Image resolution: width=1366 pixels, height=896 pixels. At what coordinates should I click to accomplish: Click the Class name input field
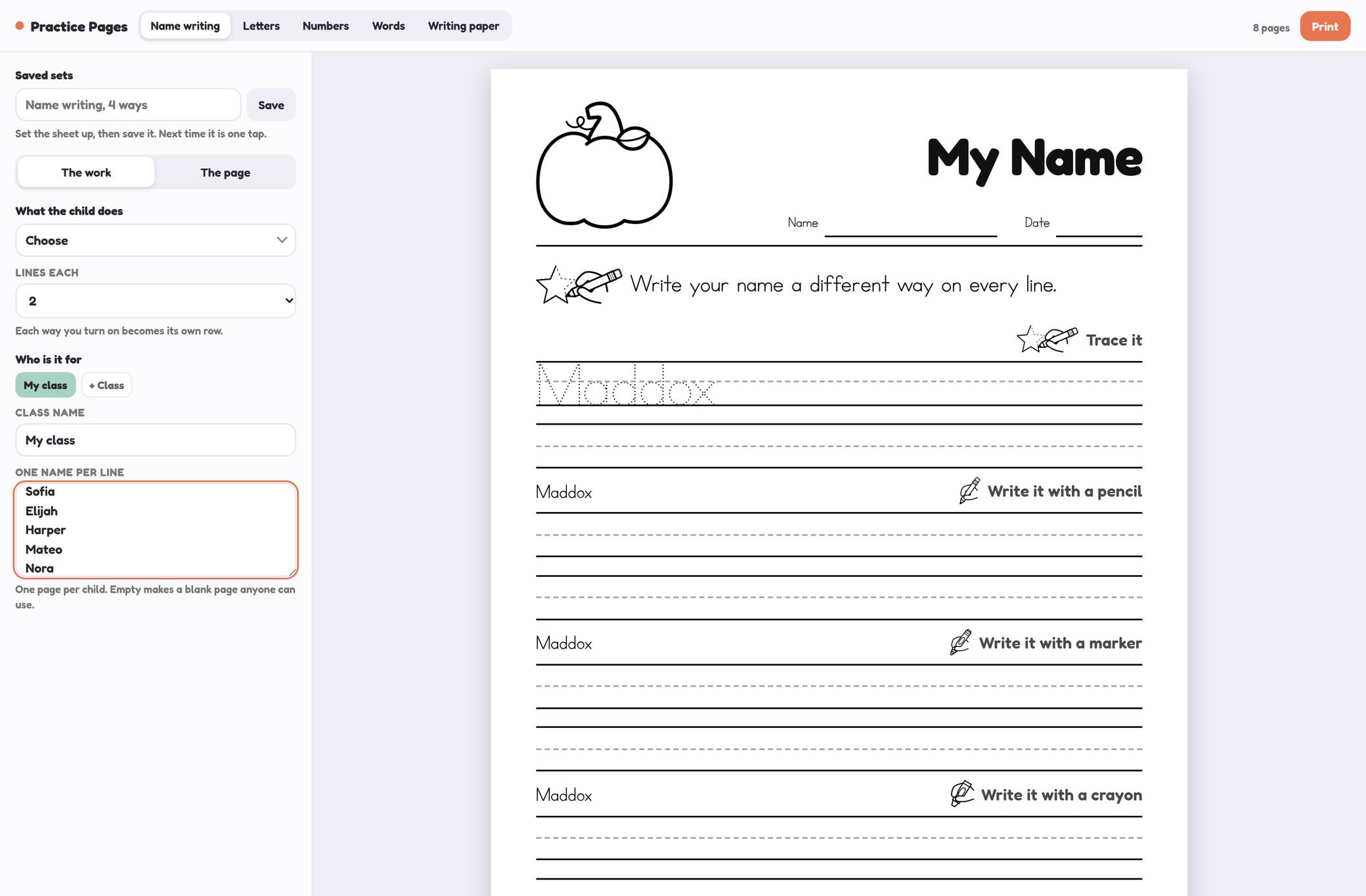(156, 440)
